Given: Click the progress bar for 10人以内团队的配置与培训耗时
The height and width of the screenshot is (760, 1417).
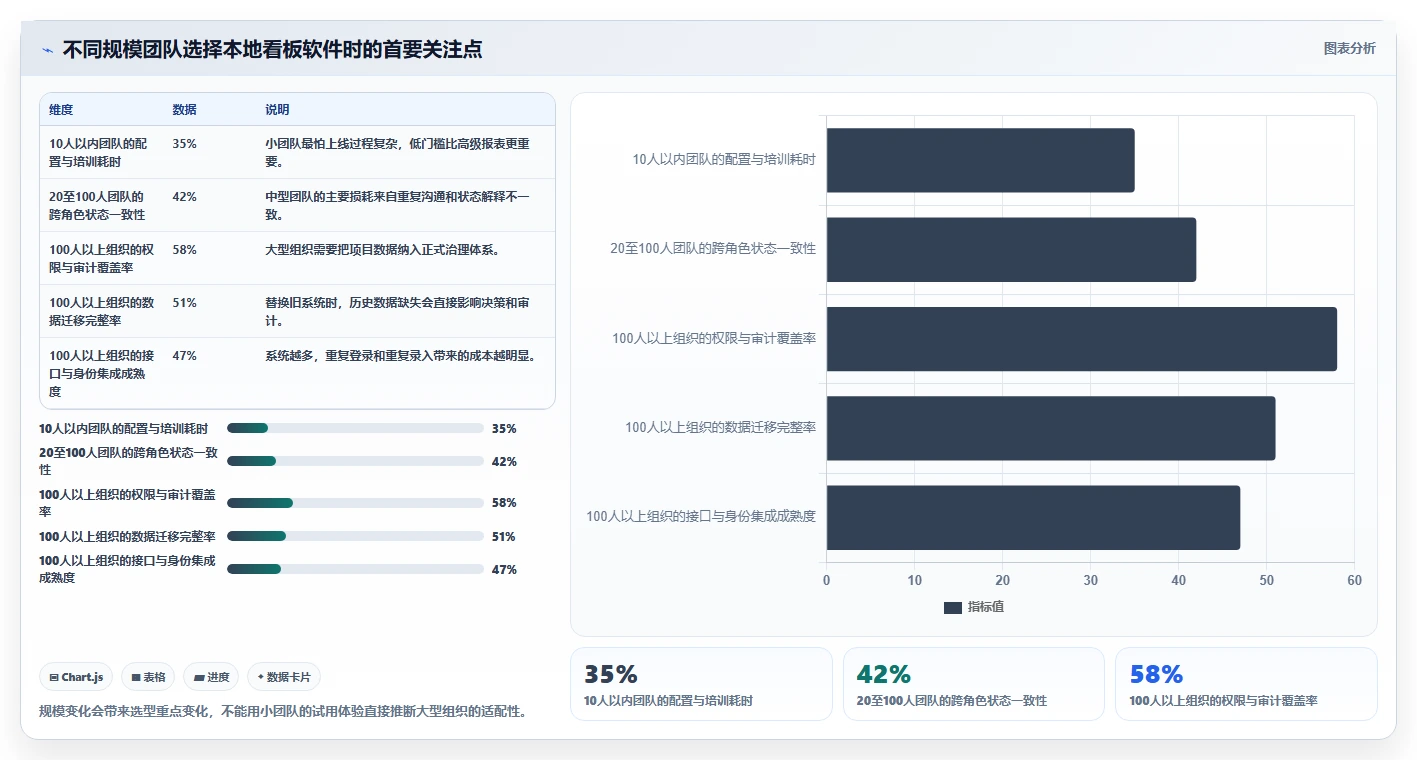Looking at the screenshot, I should coord(355,428).
